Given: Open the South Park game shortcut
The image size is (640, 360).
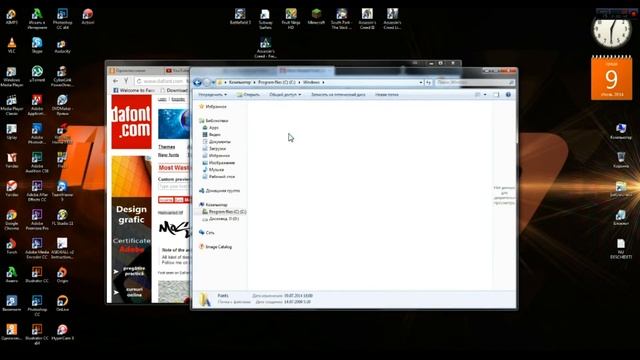Looking at the screenshot, I should [x=341, y=19].
